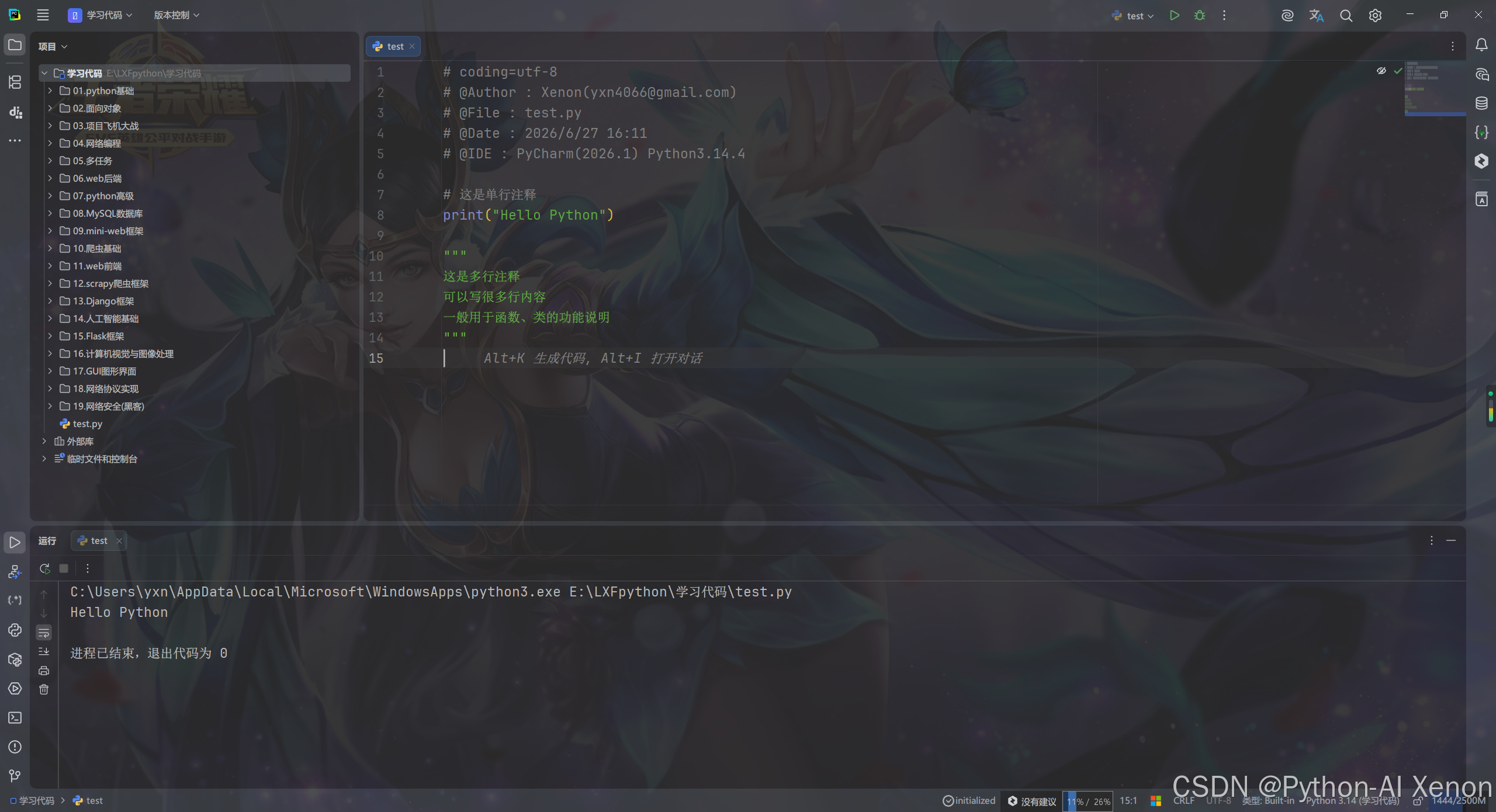
Task: Click the 没有建议 status widget
Action: coord(1032,801)
